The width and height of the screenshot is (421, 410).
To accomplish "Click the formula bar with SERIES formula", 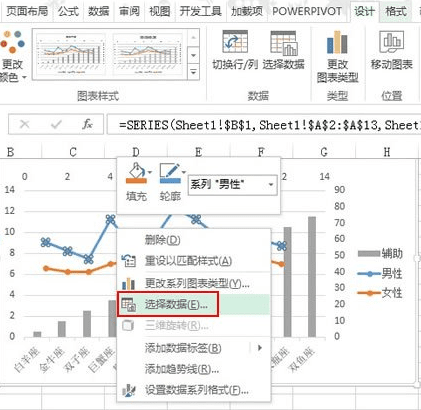I will point(264,125).
